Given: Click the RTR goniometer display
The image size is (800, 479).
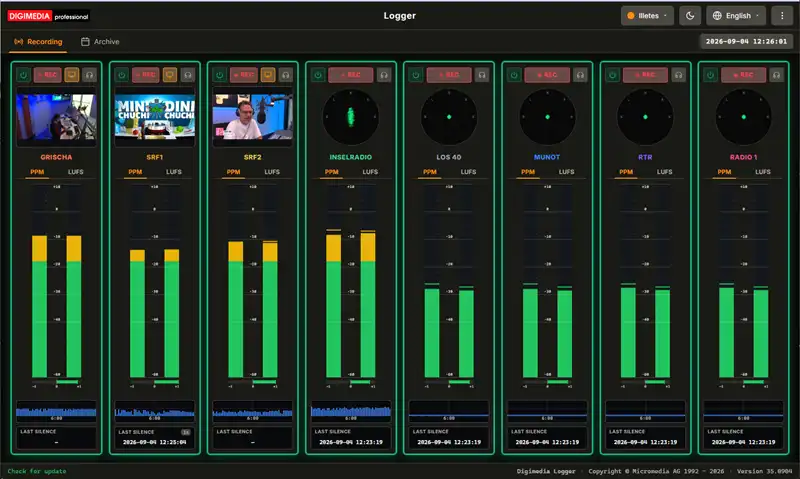Looking at the screenshot, I should pyautogui.click(x=645, y=117).
